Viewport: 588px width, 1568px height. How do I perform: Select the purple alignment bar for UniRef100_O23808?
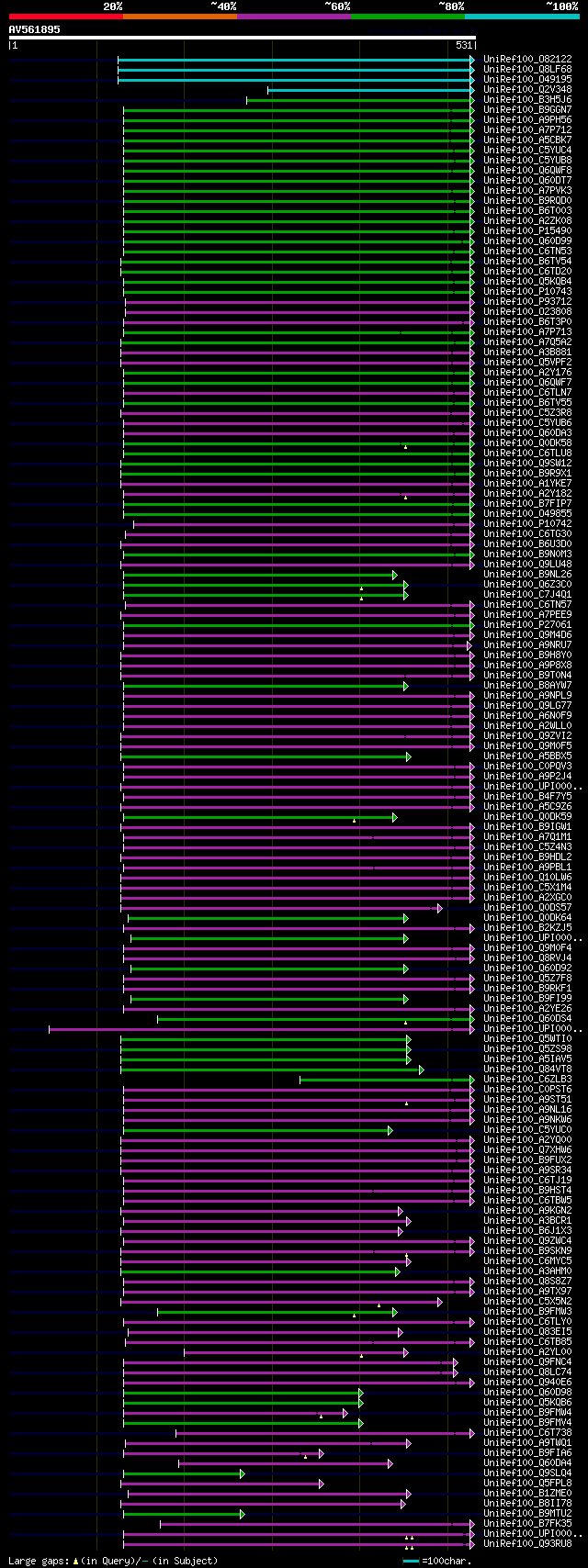point(300,312)
